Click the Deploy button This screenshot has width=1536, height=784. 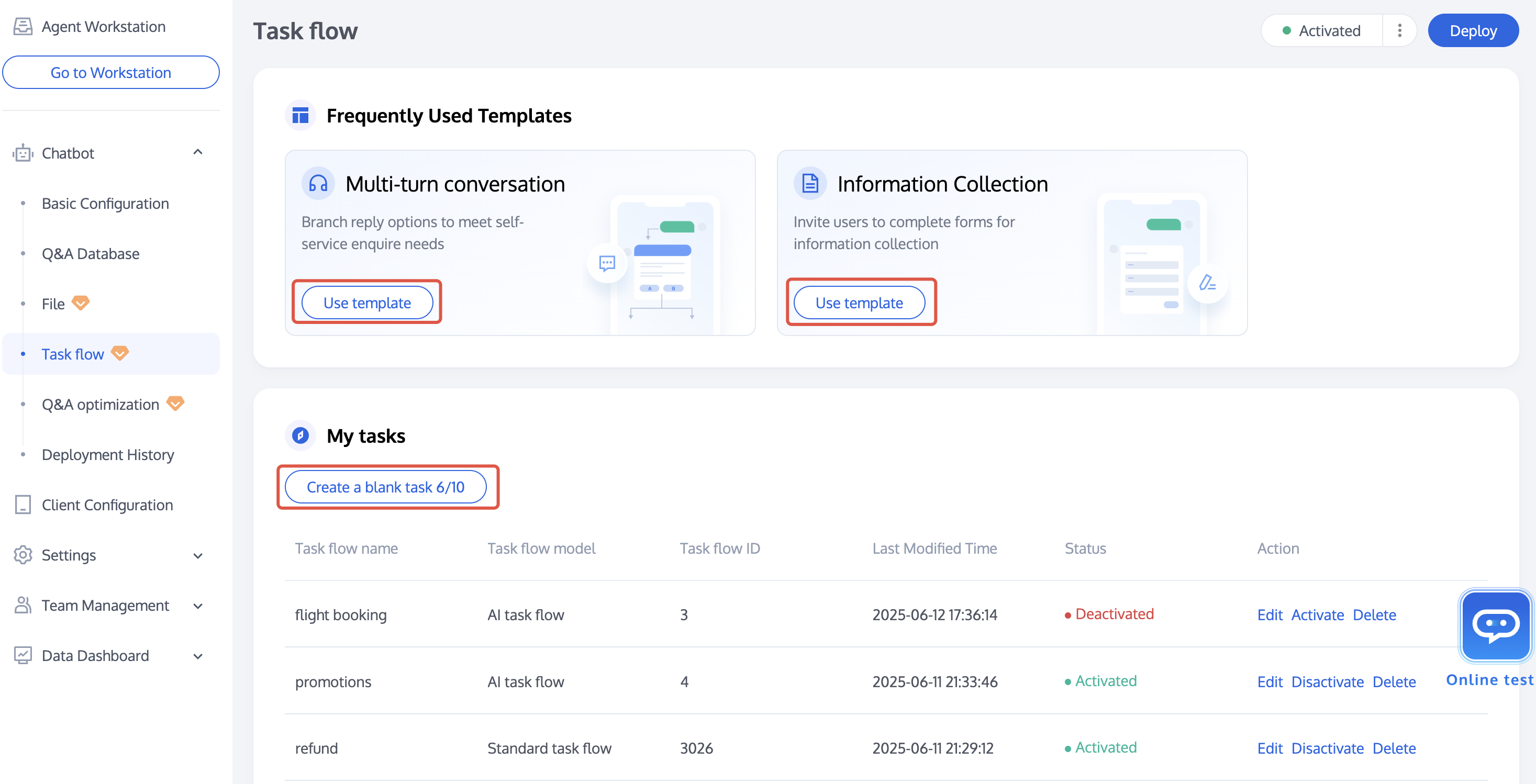[x=1472, y=31]
